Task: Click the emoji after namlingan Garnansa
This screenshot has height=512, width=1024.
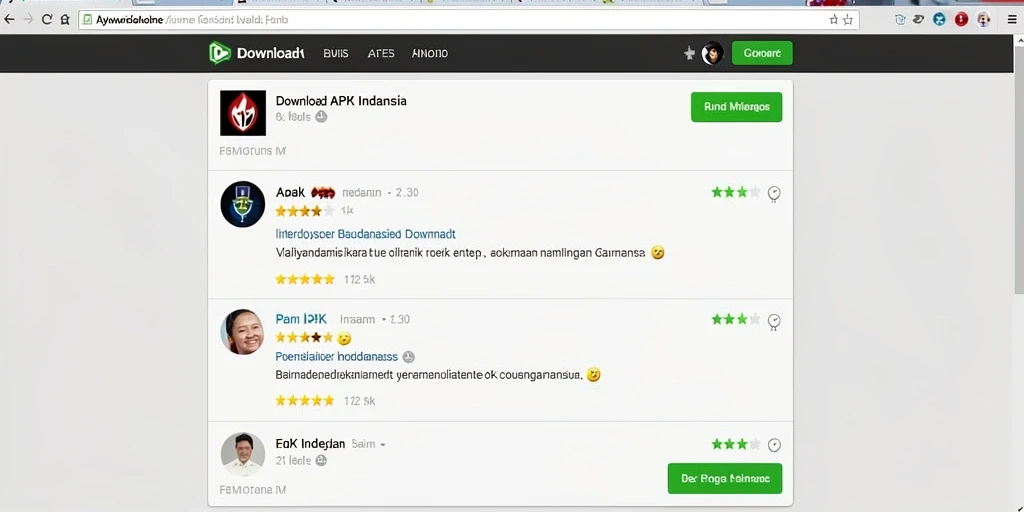Action: (x=658, y=253)
